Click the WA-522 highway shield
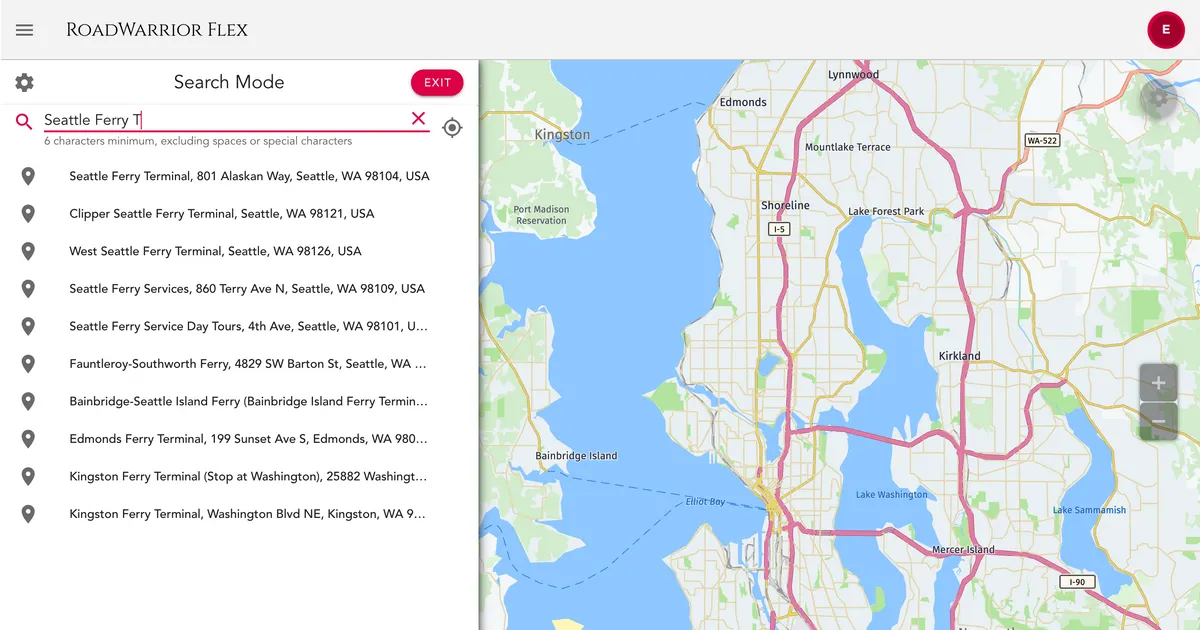Screen dimensions: 1200x630 click(x=1042, y=141)
